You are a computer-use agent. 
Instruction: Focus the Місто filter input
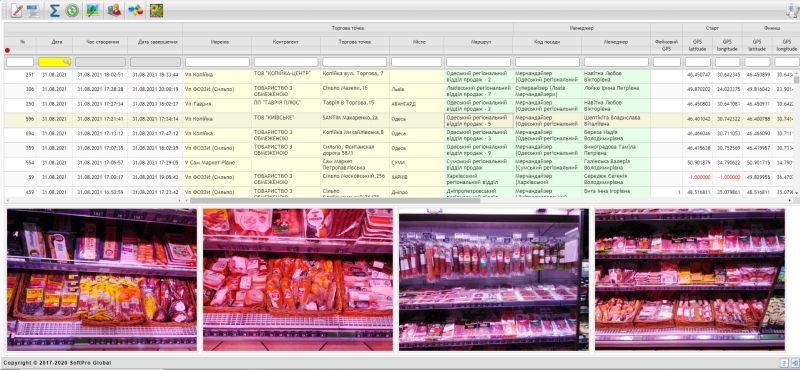click(416, 62)
